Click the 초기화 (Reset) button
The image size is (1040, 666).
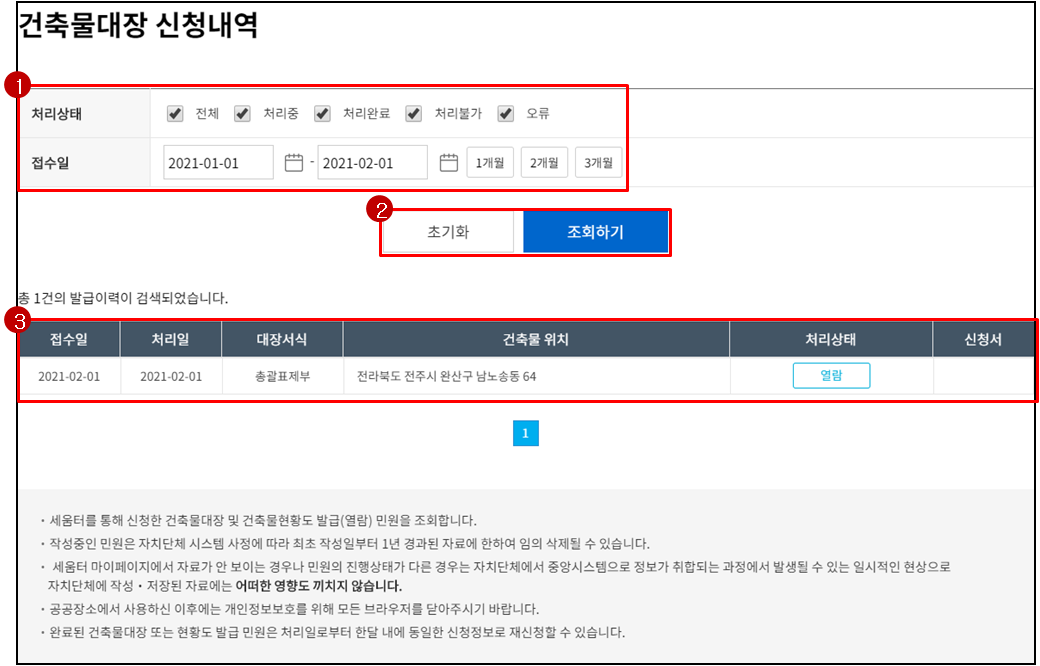coord(448,231)
